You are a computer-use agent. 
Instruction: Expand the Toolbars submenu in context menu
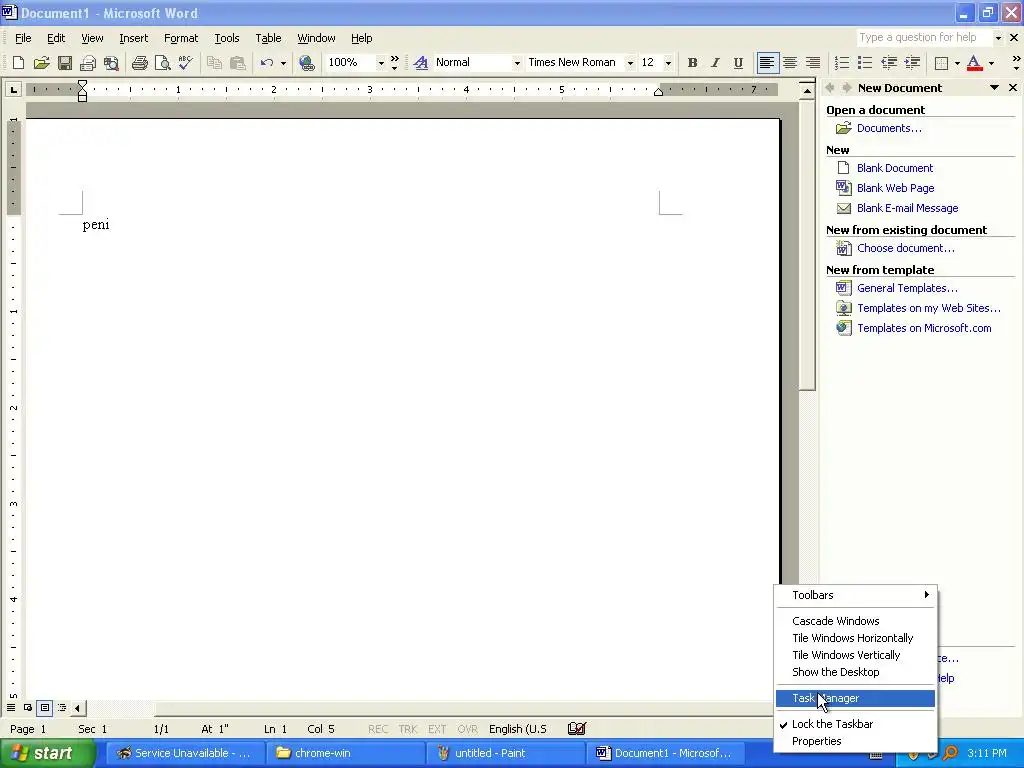[856, 595]
